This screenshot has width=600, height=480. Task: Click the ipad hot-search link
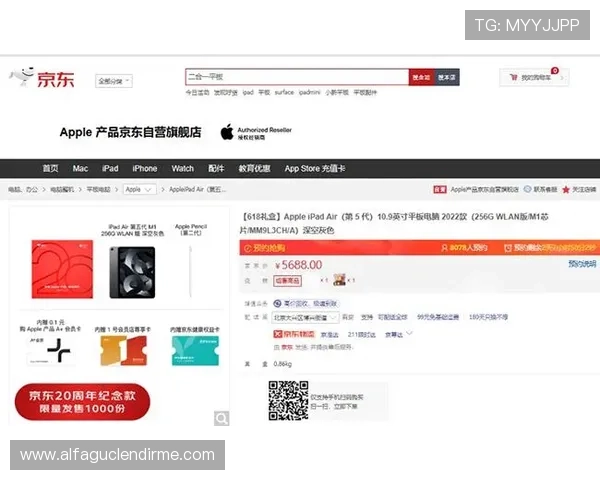click(248, 92)
